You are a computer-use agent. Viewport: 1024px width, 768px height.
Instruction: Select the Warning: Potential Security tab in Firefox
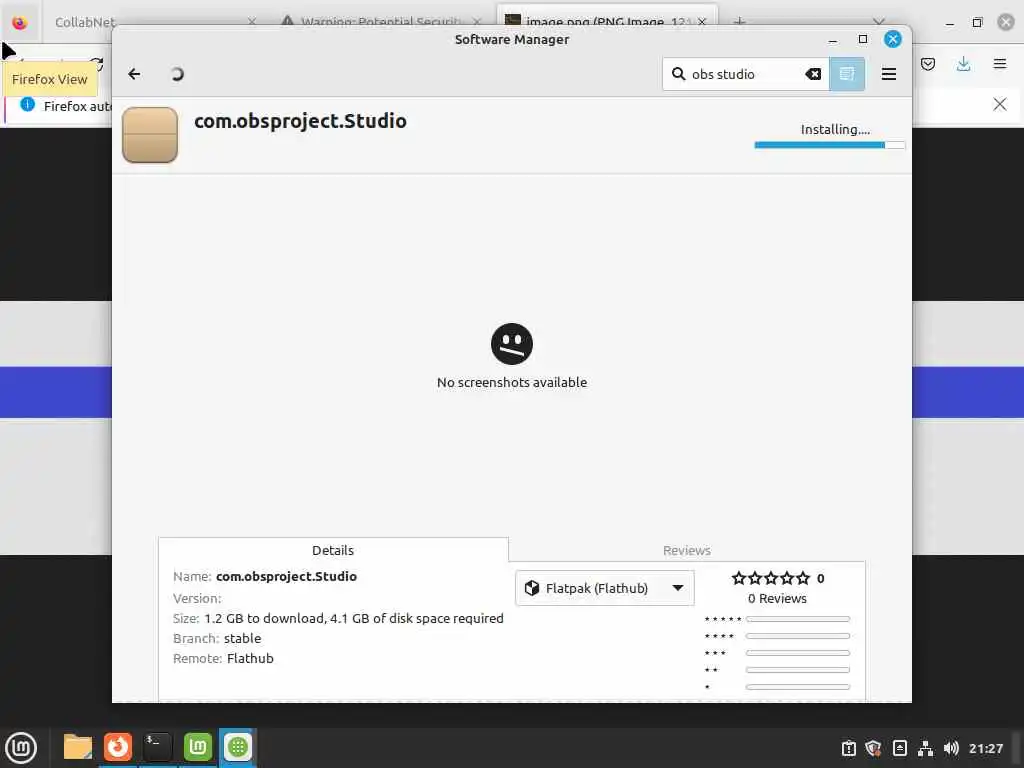point(380,22)
